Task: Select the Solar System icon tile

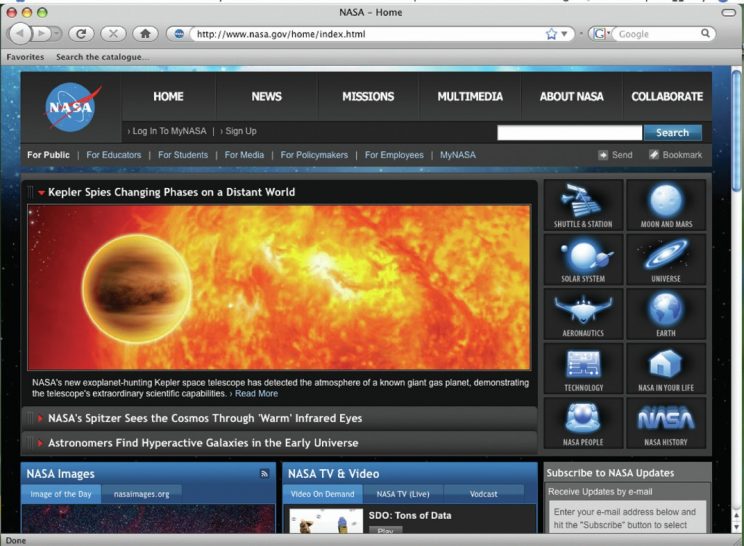Action: click(x=583, y=259)
